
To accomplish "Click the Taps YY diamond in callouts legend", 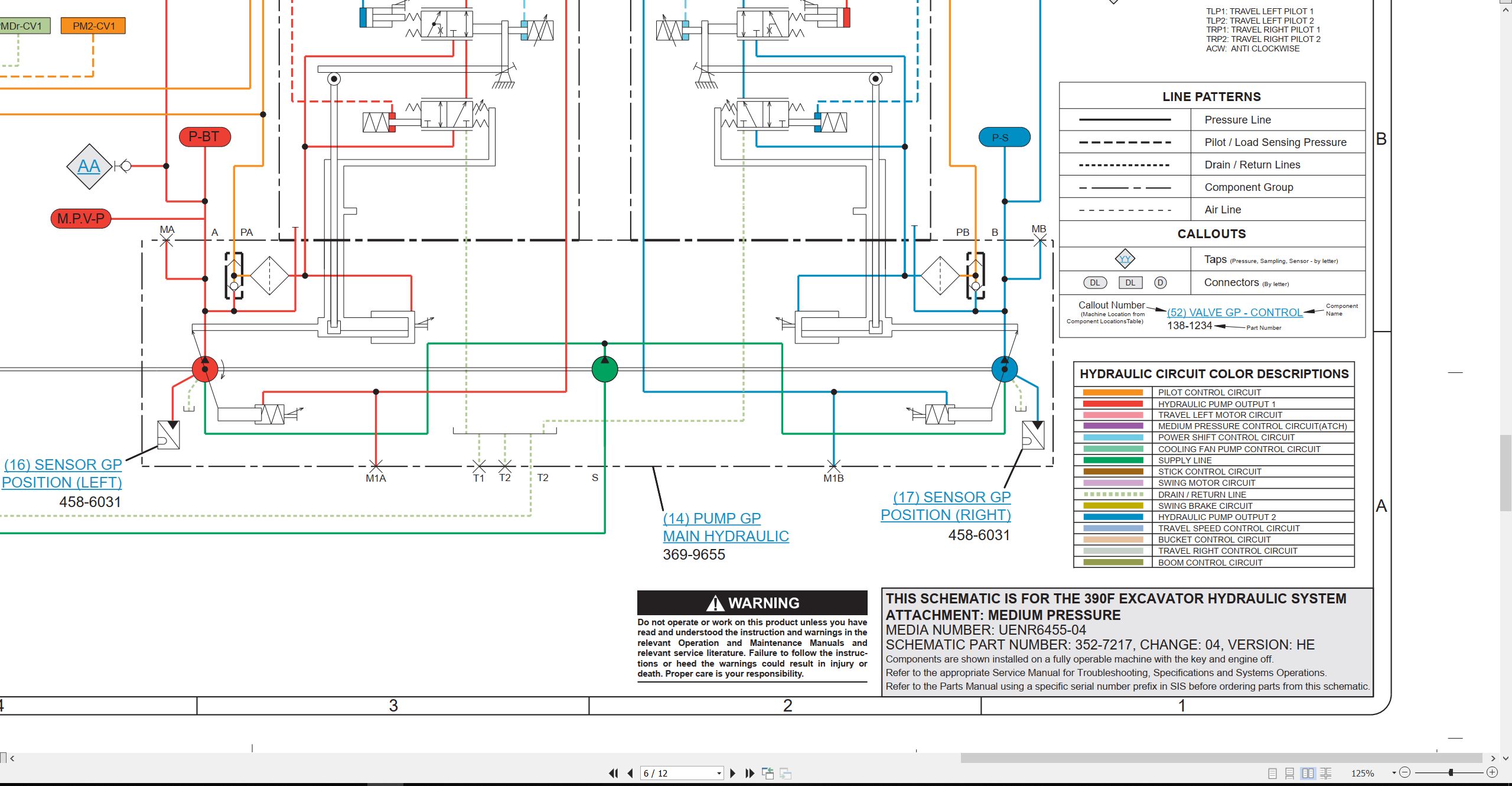I will pyautogui.click(x=1125, y=259).
